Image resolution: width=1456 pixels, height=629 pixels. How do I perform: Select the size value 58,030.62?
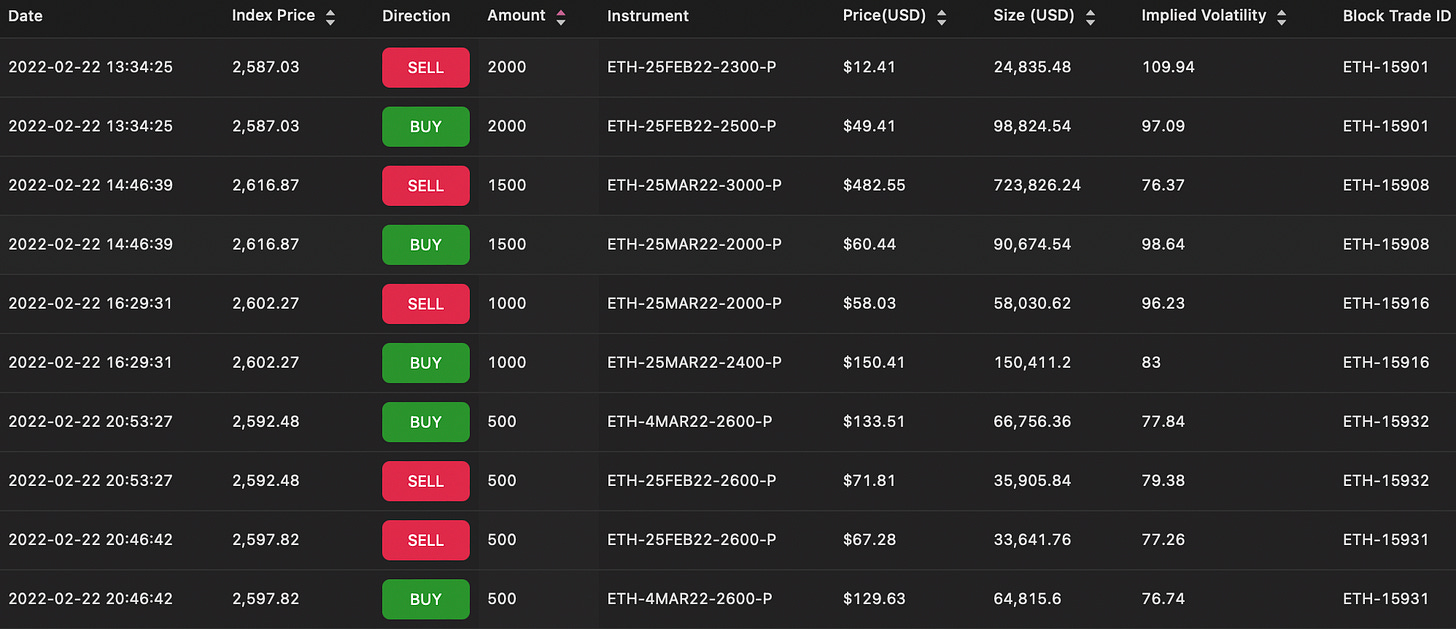pyautogui.click(x=1032, y=303)
